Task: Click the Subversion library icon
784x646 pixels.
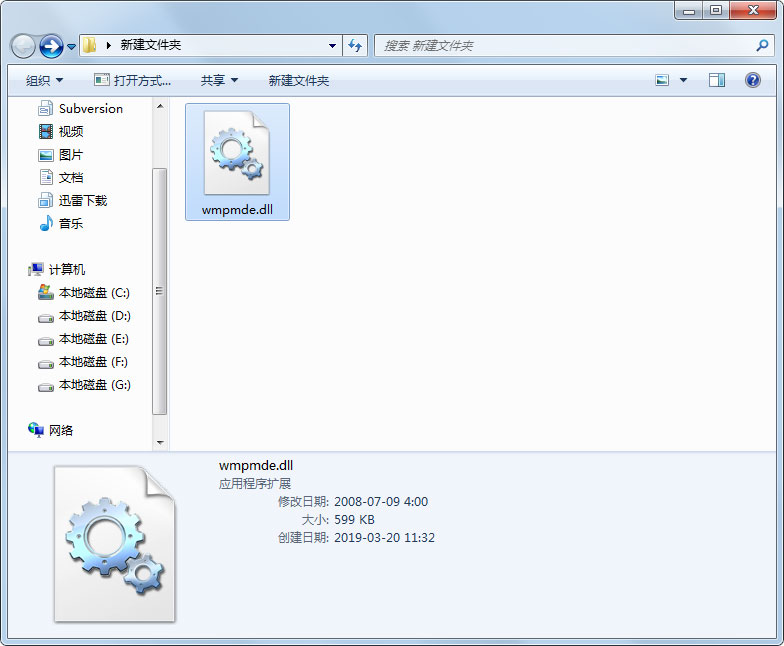Action: (46, 108)
